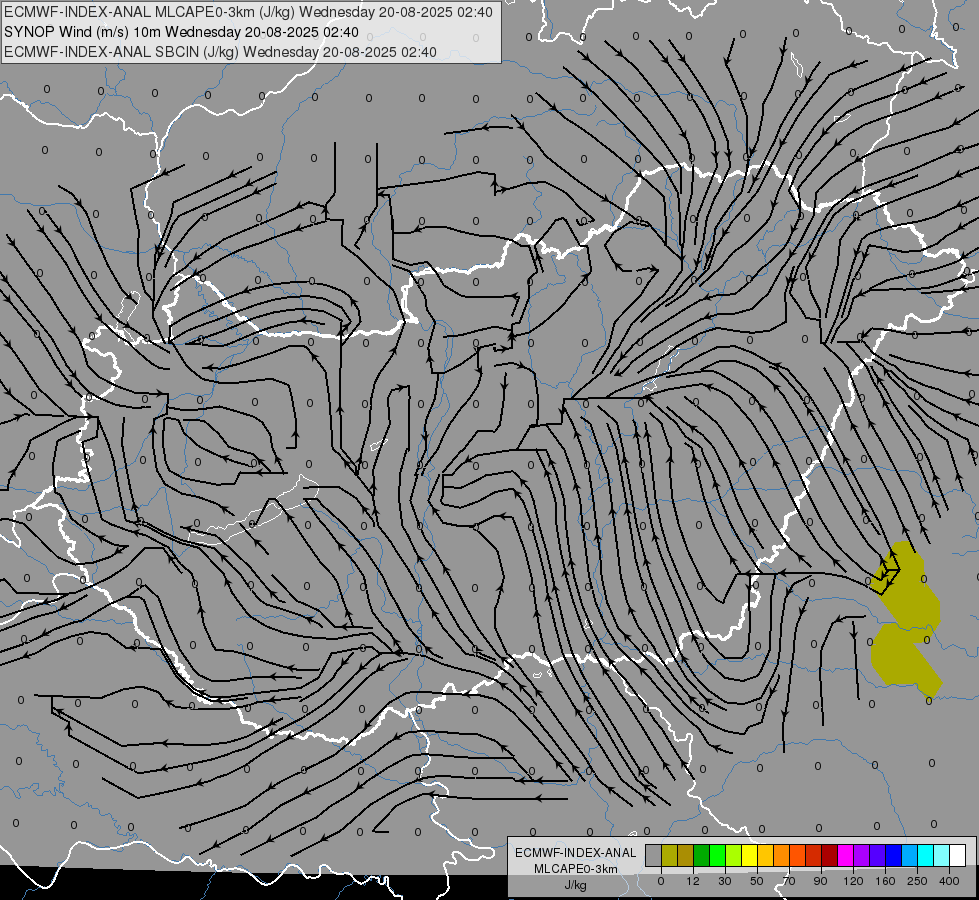Viewport: 979px width, 900px height.
Task: Select the dark gold legend swatch
Action: point(686,855)
